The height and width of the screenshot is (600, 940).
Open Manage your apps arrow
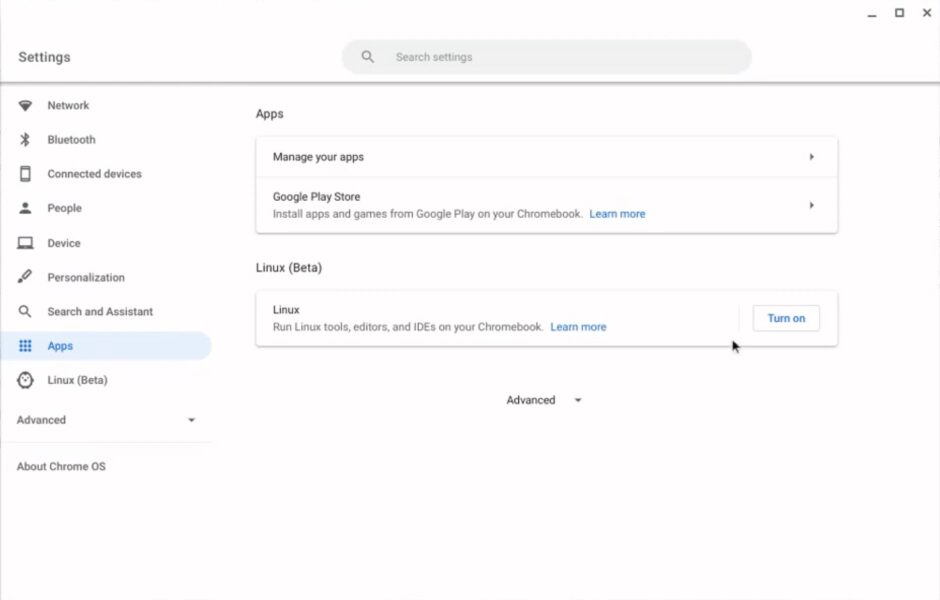tap(811, 157)
